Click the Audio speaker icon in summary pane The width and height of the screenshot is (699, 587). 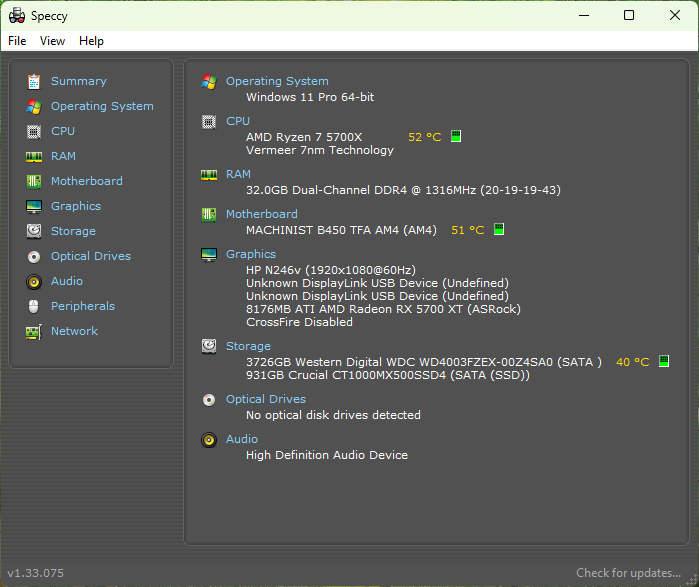(209, 440)
